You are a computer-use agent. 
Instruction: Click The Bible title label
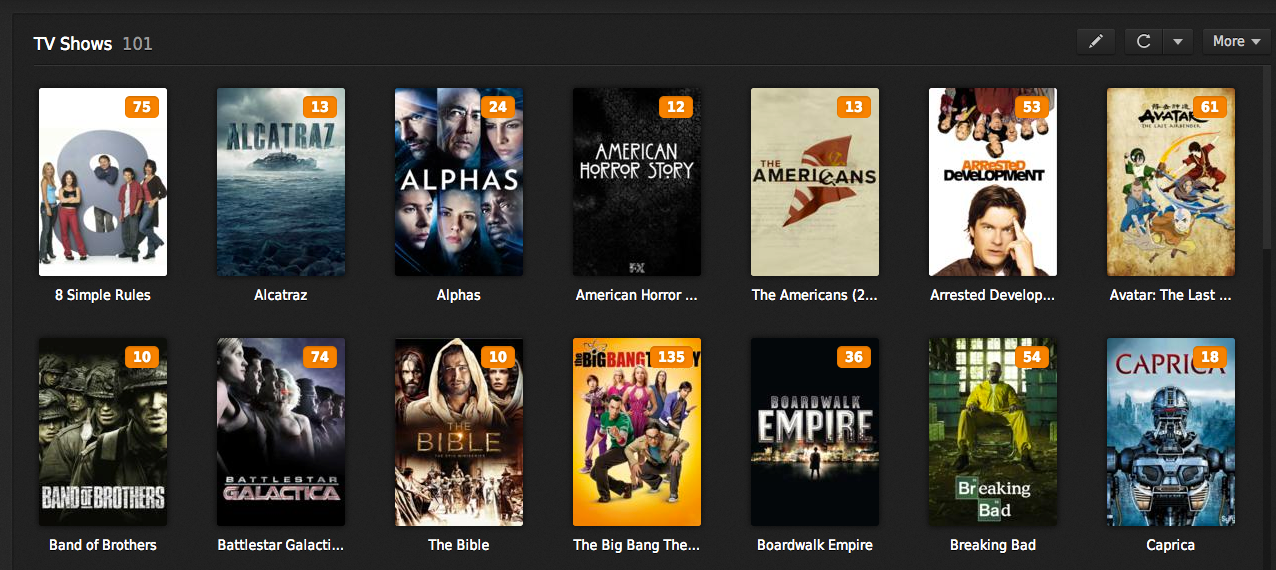[x=459, y=545]
